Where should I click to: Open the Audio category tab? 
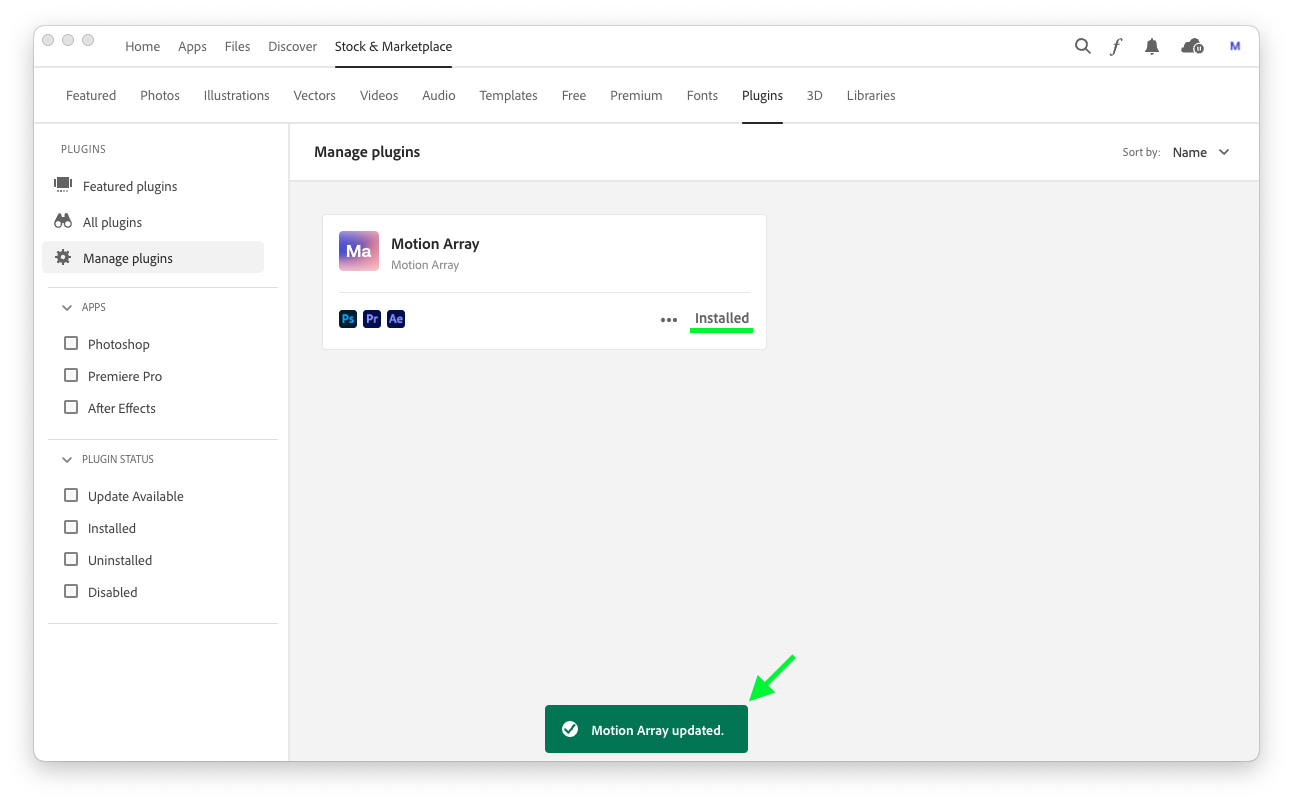click(x=439, y=95)
